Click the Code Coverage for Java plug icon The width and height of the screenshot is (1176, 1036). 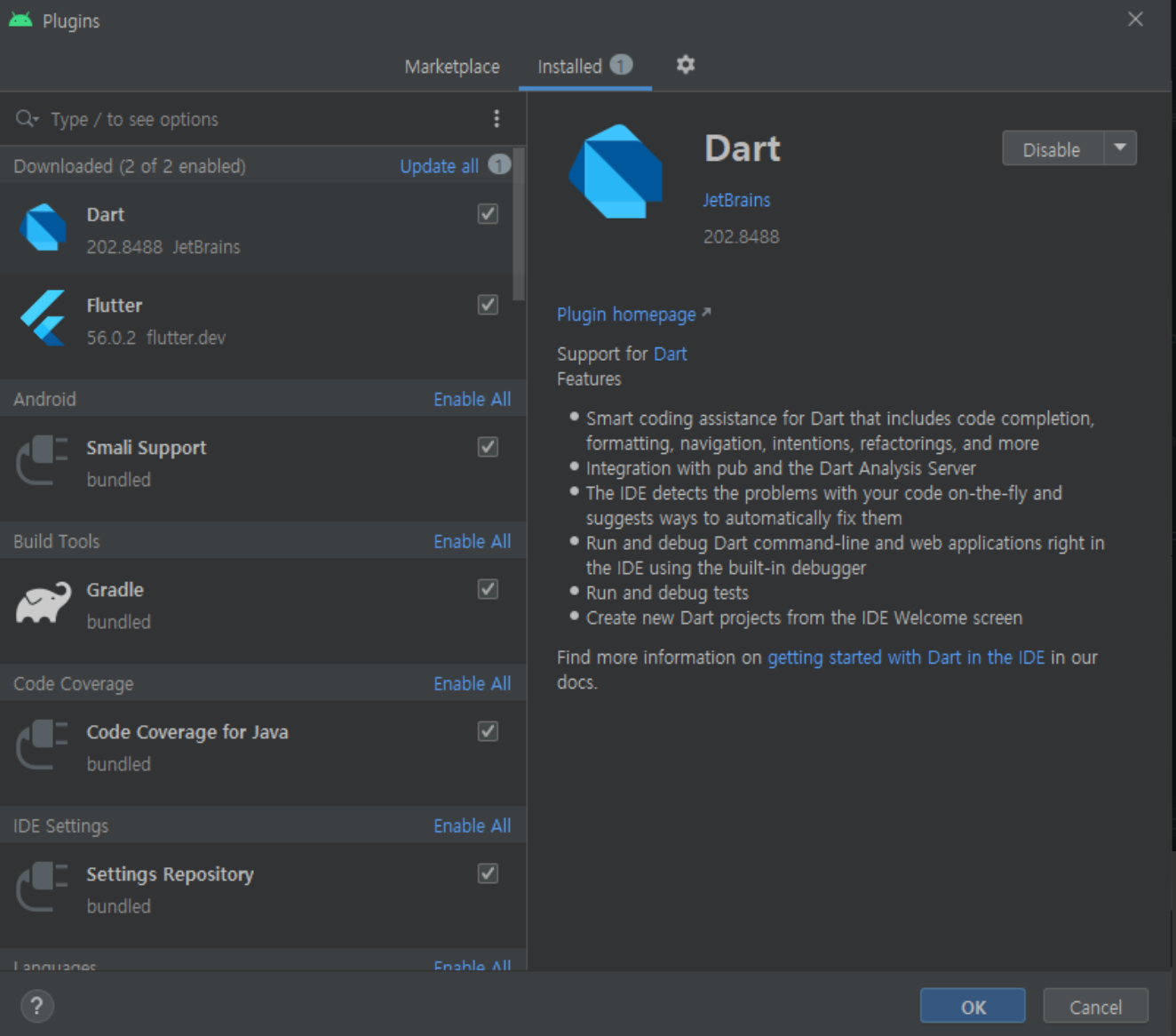click(43, 745)
